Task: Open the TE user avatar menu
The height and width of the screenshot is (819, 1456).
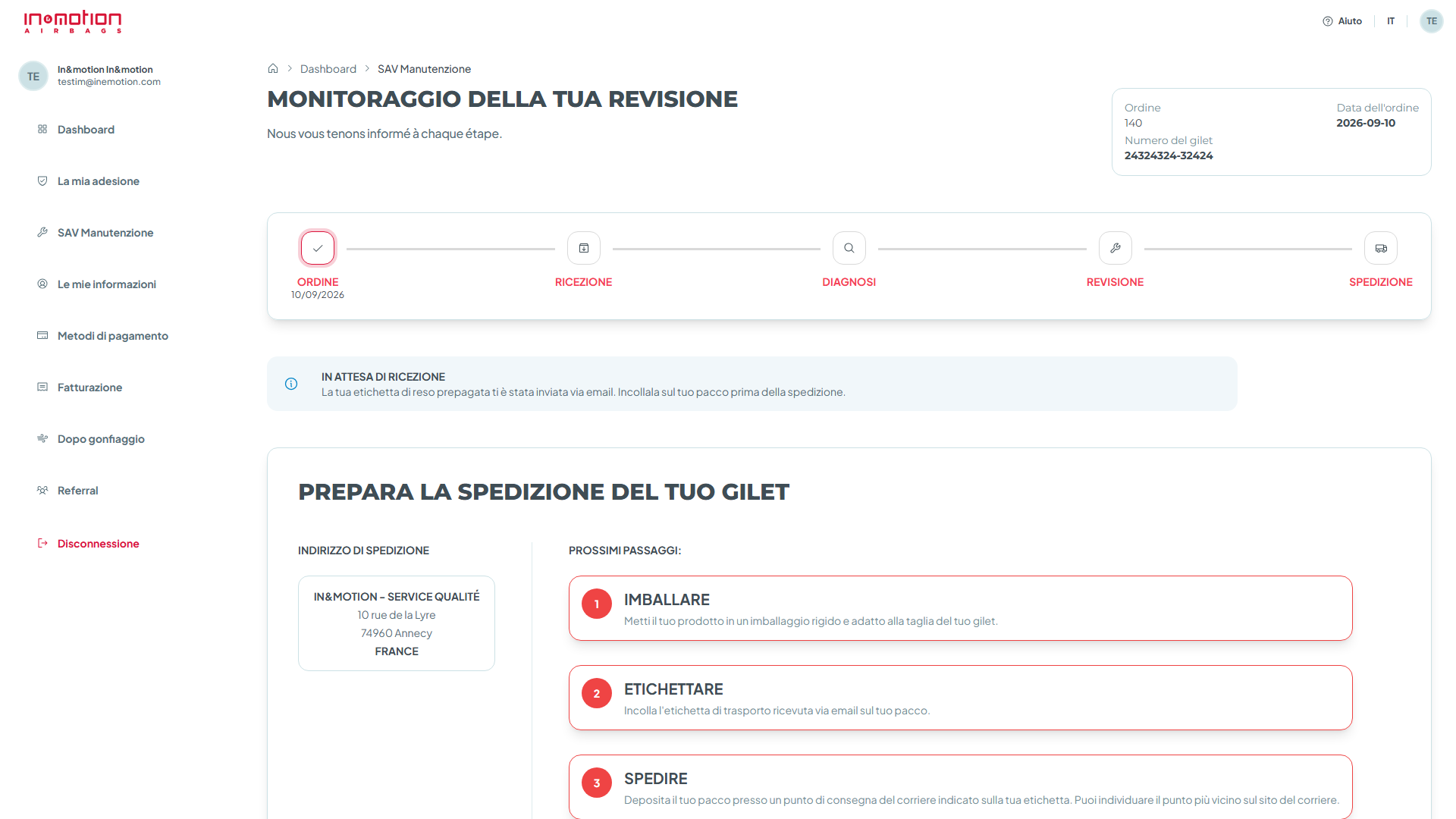Action: pyautogui.click(x=1431, y=21)
